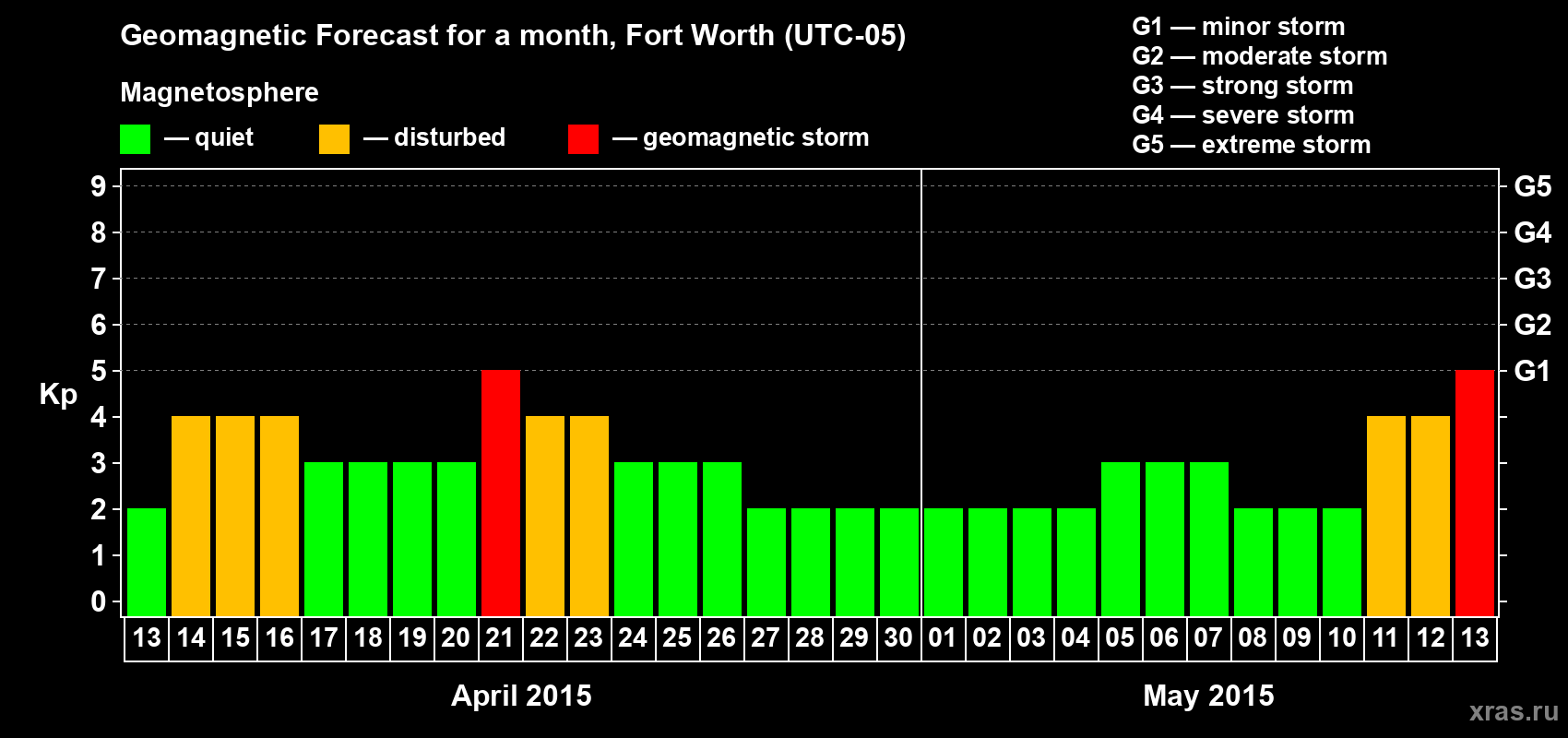This screenshot has width=1568, height=738.
Task: Select the red storm bar above date 21
Action: (x=501, y=494)
